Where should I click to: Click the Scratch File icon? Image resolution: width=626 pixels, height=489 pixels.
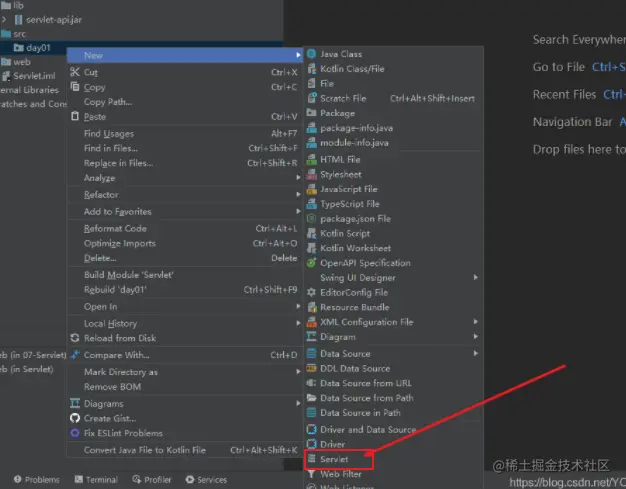311,98
